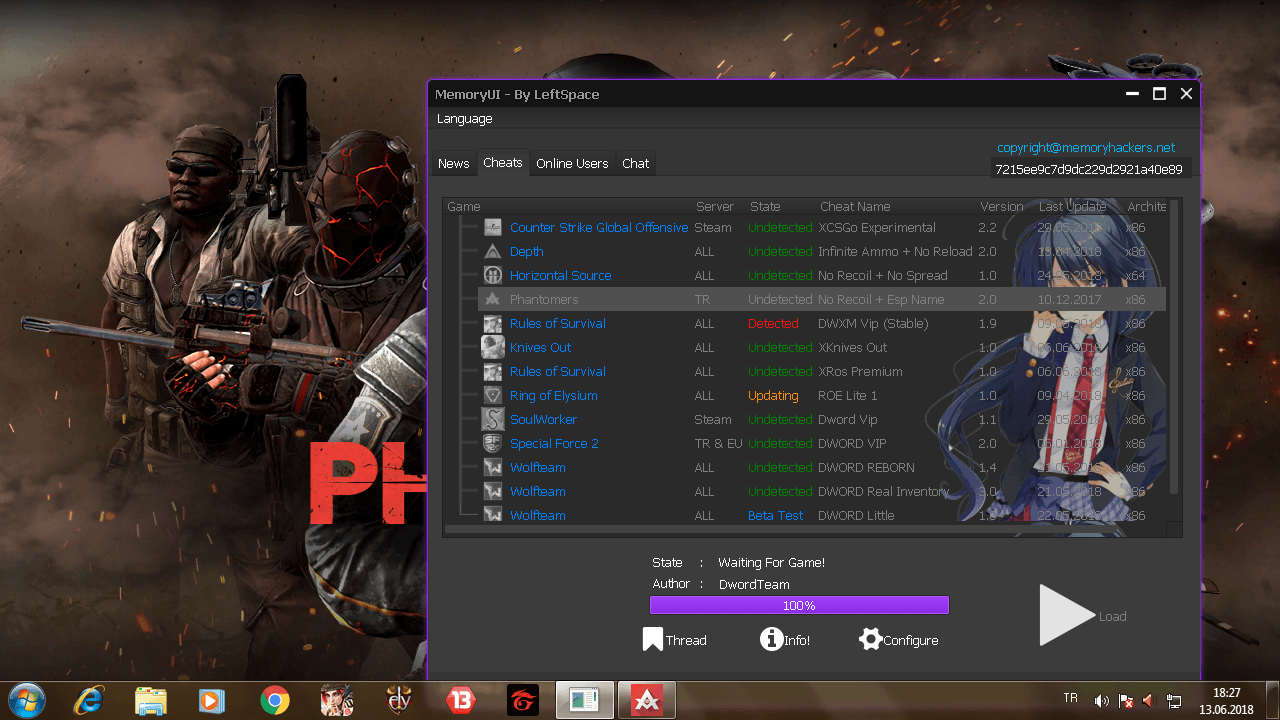Launch Internet Explorer from the taskbar
The image size is (1280, 720).
pos(89,701)
